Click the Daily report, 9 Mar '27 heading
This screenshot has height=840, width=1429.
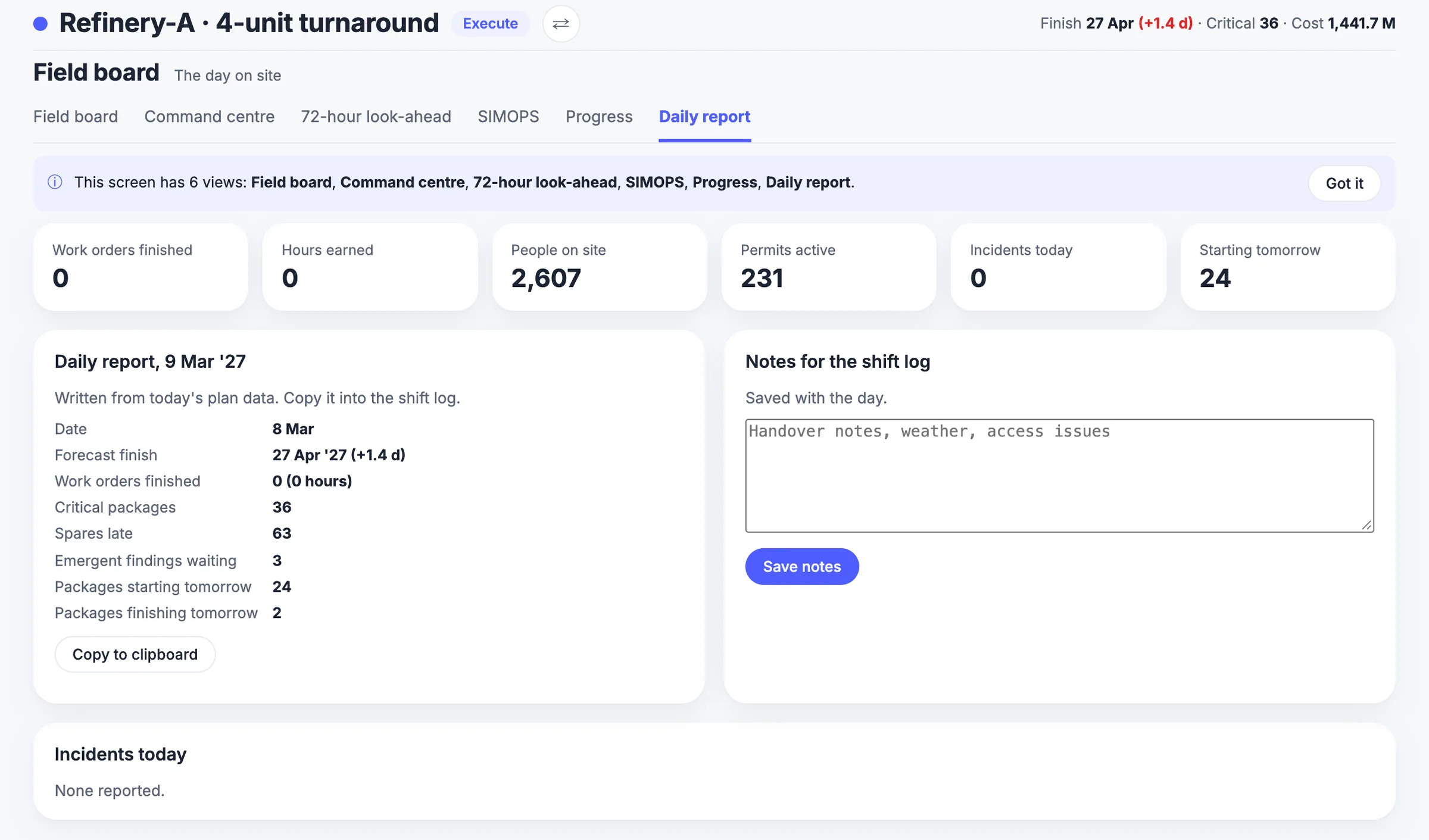(x=150, y=361)
